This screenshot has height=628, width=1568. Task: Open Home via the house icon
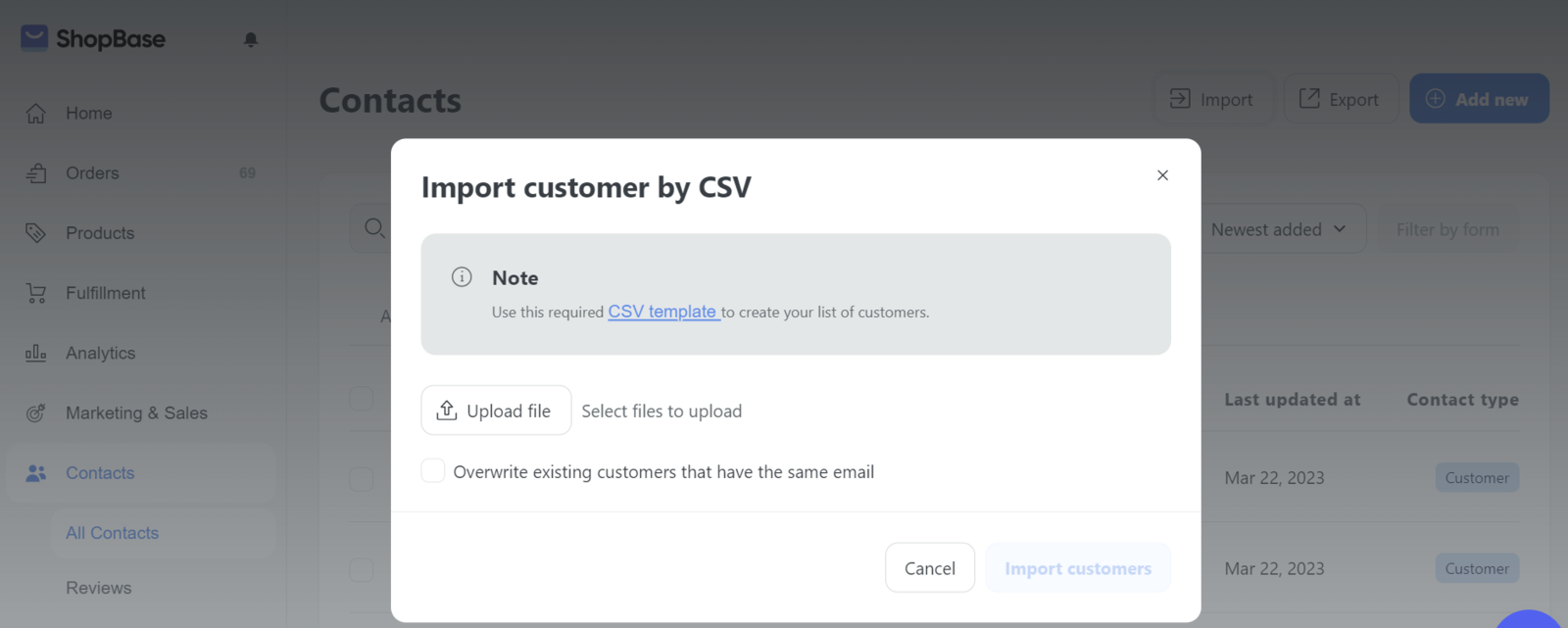[36, 114]
